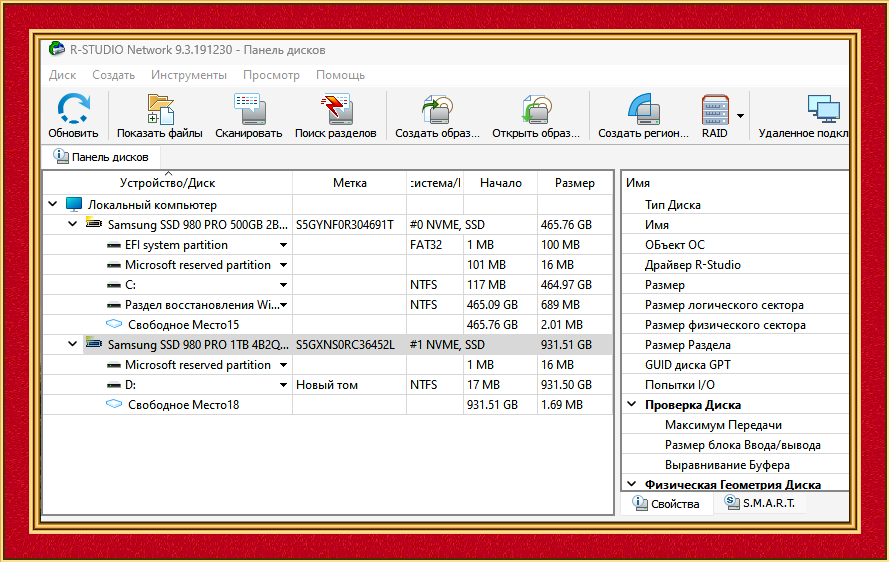Click Размер логического сектора property
This screenshot has height=562, width=889.
click(735, 305)
